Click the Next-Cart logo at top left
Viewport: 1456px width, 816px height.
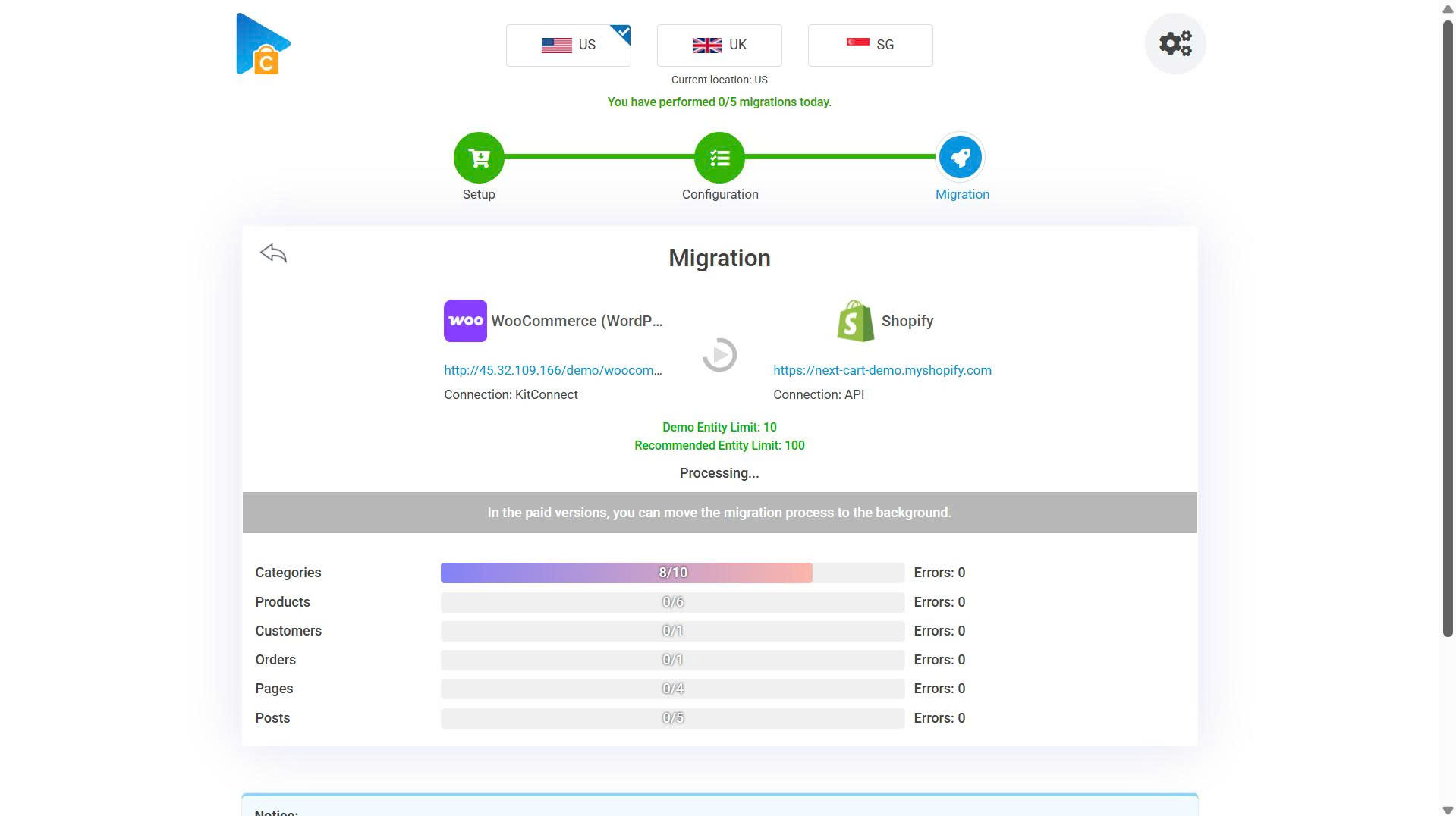pos(263,43)
